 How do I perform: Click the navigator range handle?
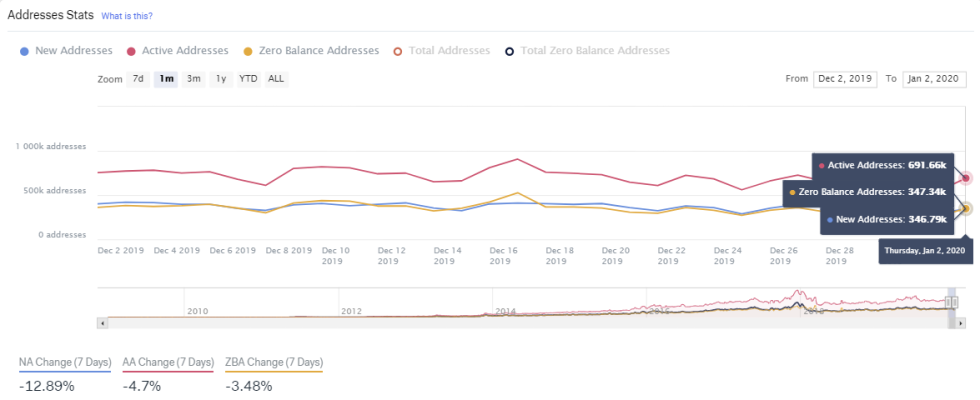[952, 302]
